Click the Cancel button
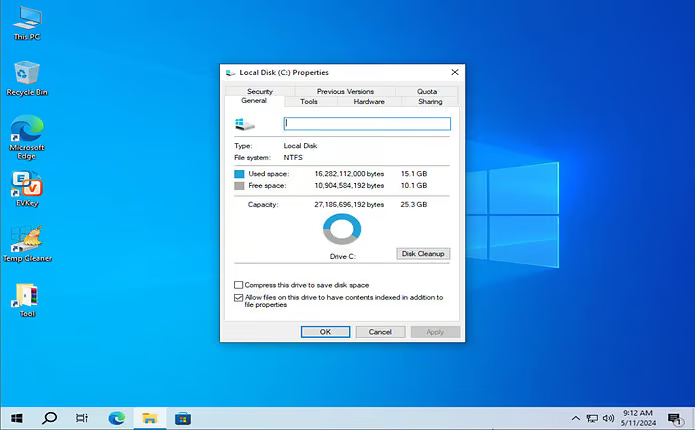The image size is (695, 430). coord(380,332)
